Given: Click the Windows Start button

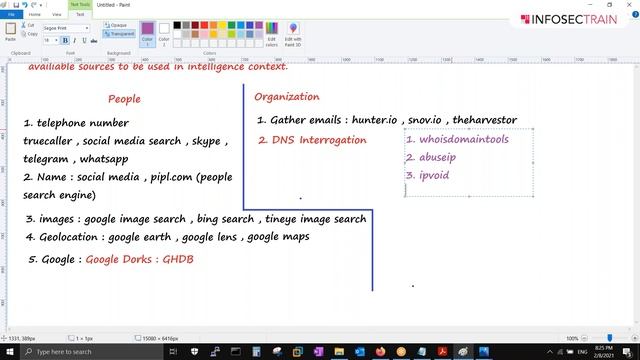Looking at the screenshot, I should click(x=9, y=351).
